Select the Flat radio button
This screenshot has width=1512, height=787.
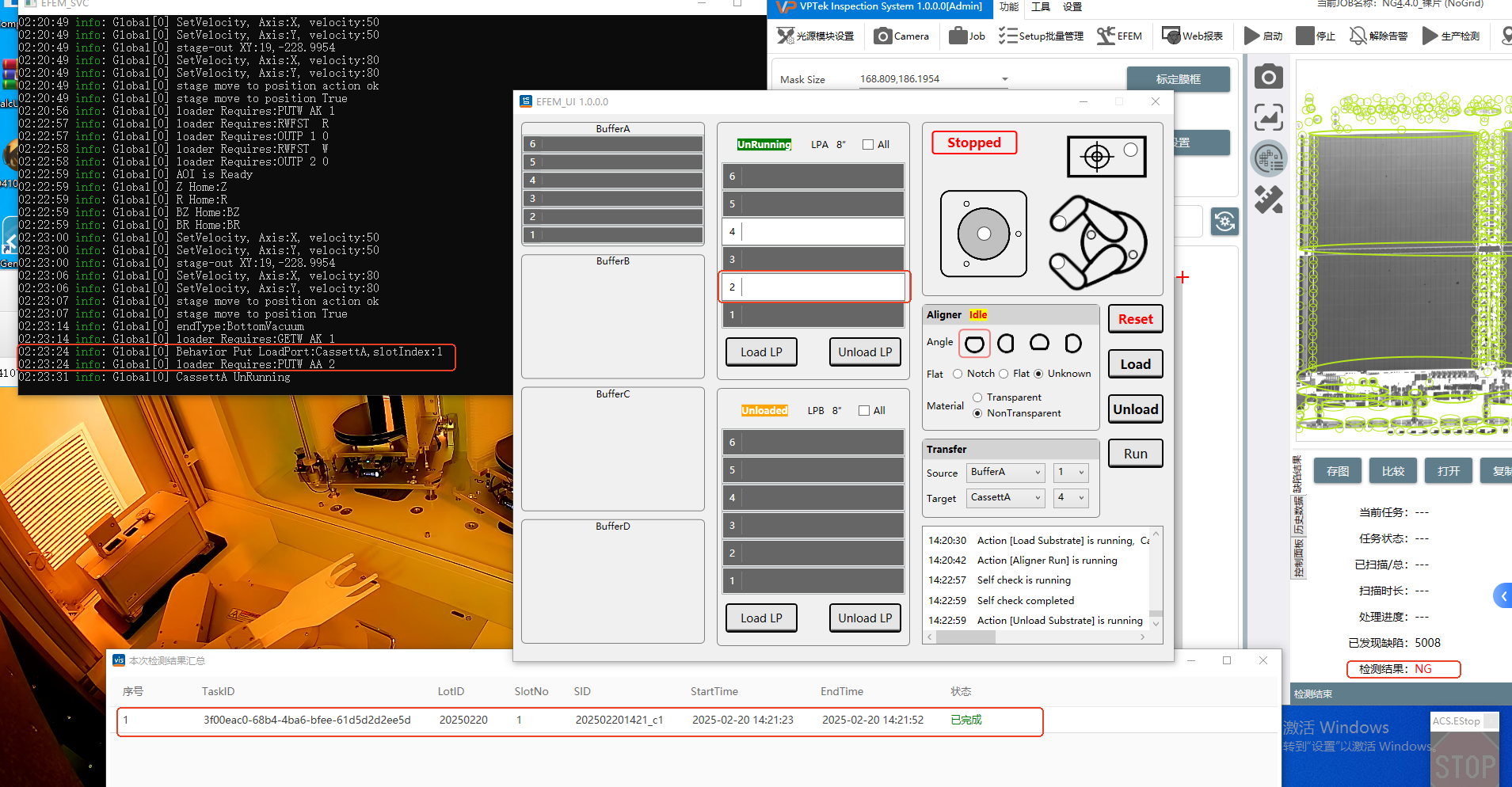coord(1004,374)
